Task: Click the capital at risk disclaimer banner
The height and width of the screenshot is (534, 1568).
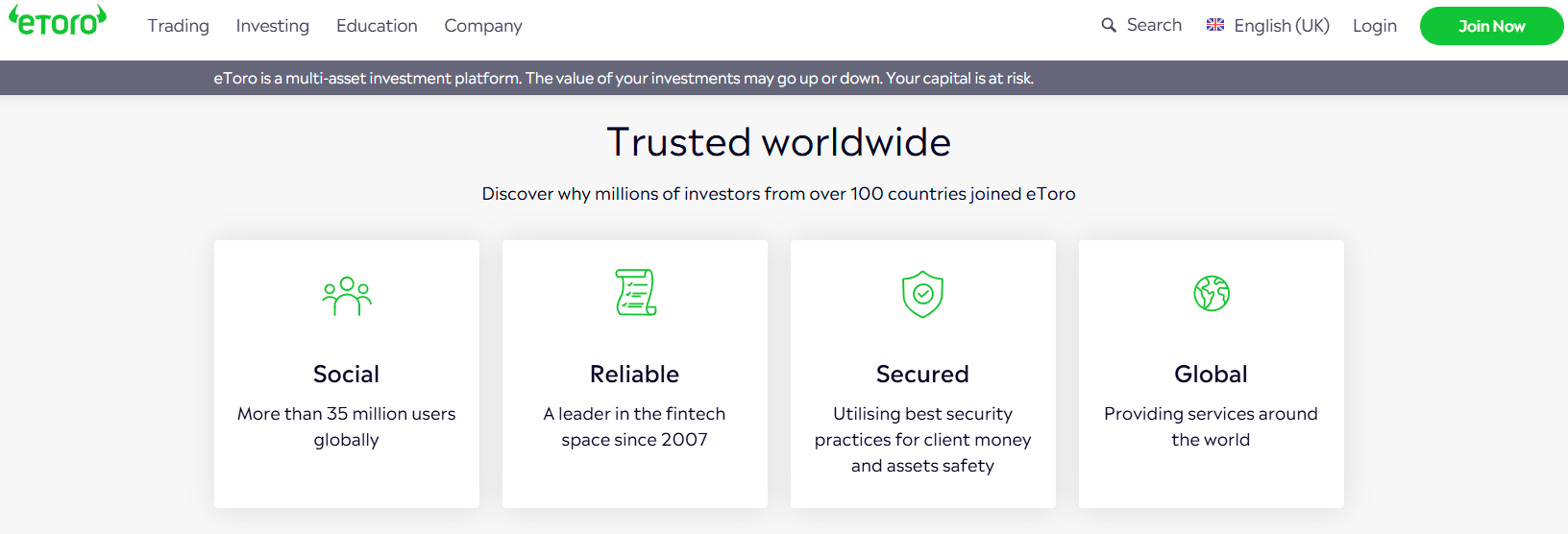Action: tap(624, 78)
